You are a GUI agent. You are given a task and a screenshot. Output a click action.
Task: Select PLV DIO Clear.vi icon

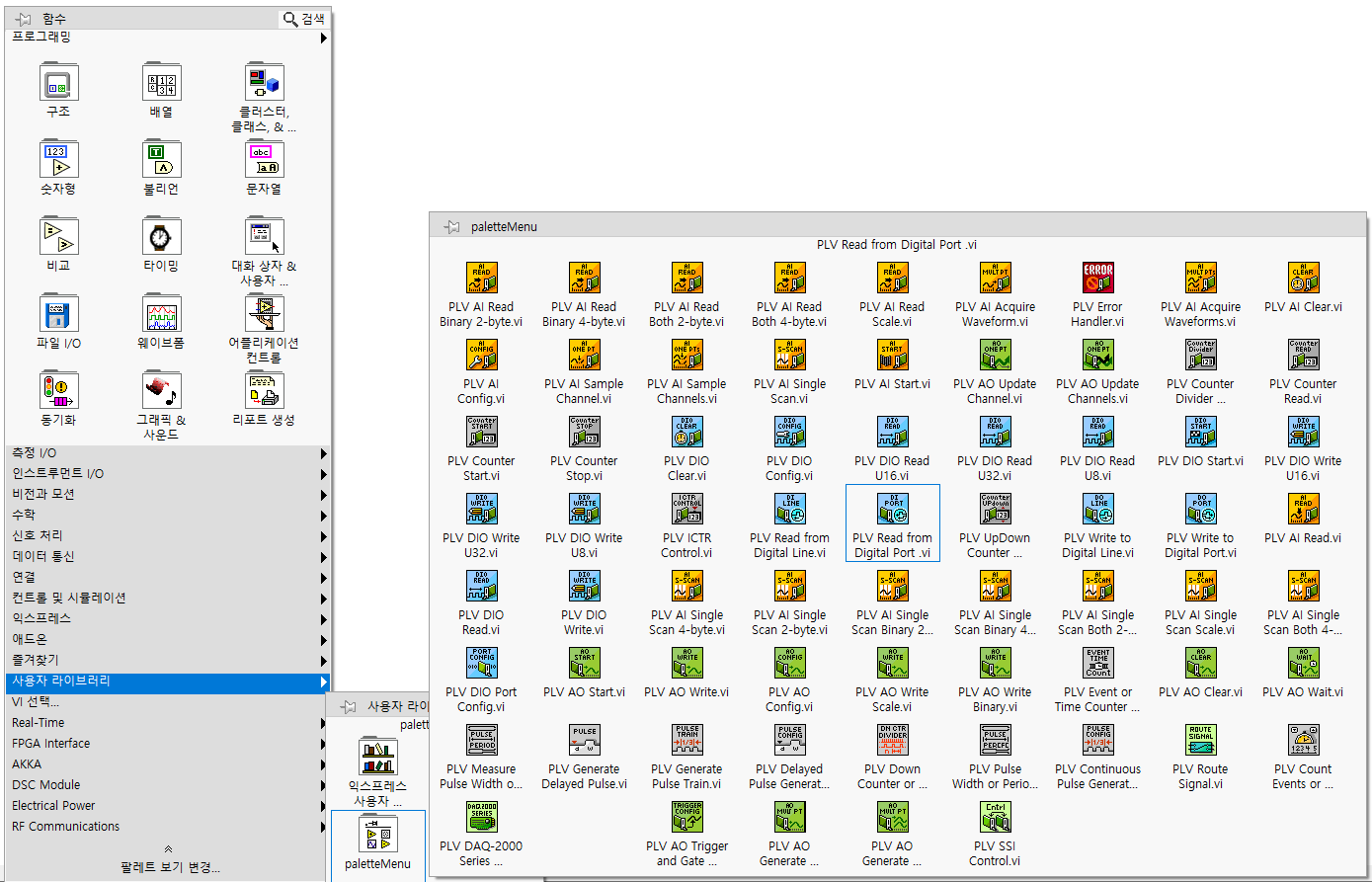pos(686,432)
